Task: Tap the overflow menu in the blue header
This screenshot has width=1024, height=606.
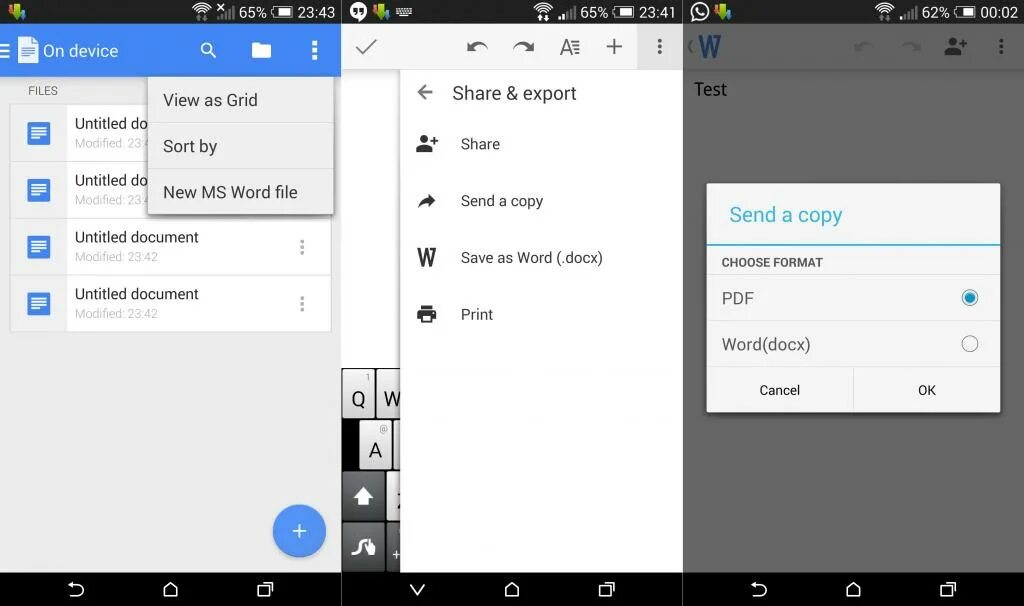Action: point(314,50)
